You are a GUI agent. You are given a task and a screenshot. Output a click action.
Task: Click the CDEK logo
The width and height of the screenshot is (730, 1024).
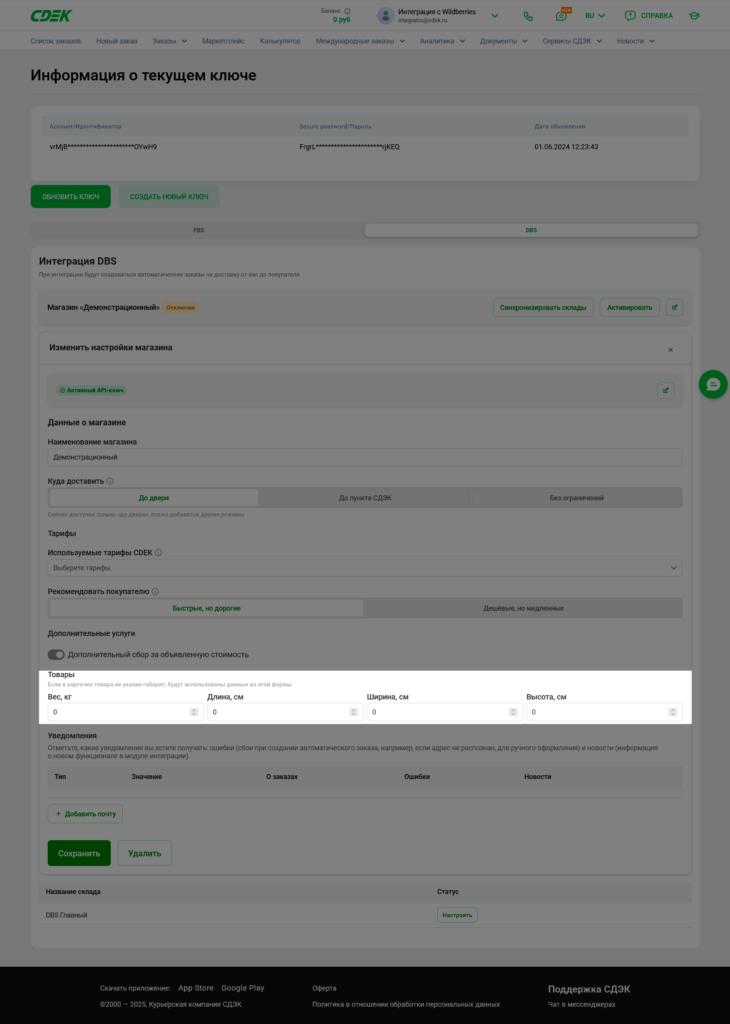pos(51,16)
